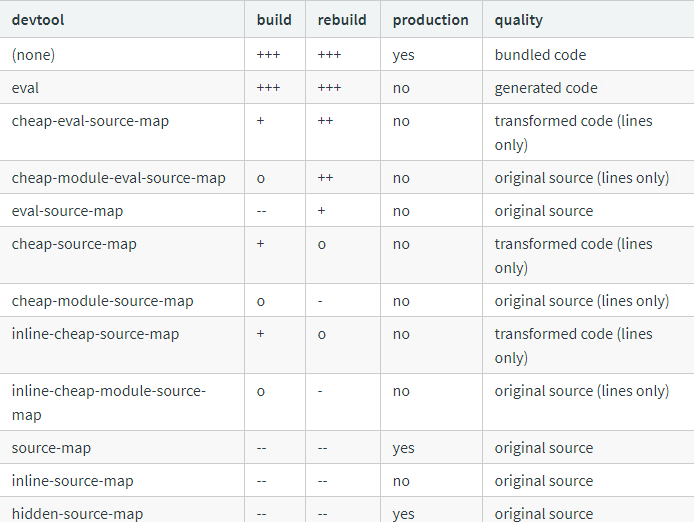Click the build column header
This screenshot has height=522, width=694.
[x=274, y=20]
